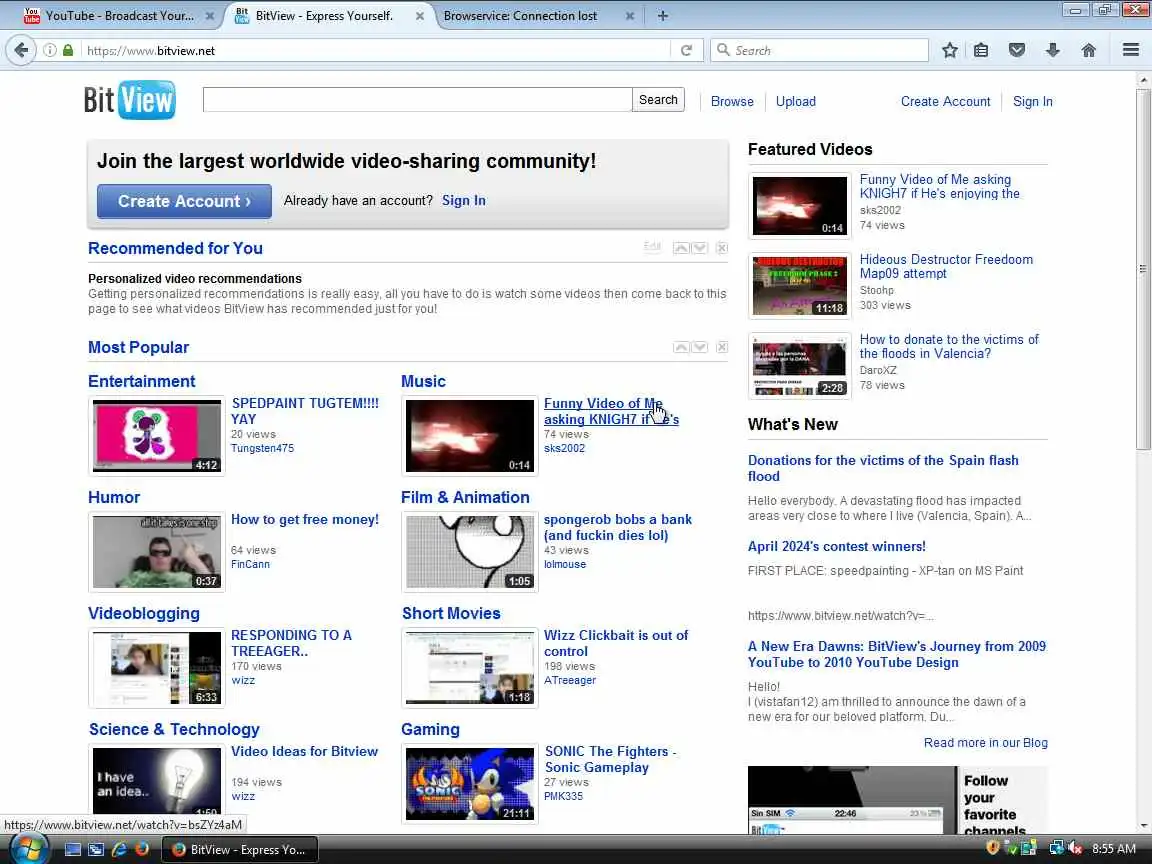
Task: Click the muted volume tray icon
Action: 1076,849
